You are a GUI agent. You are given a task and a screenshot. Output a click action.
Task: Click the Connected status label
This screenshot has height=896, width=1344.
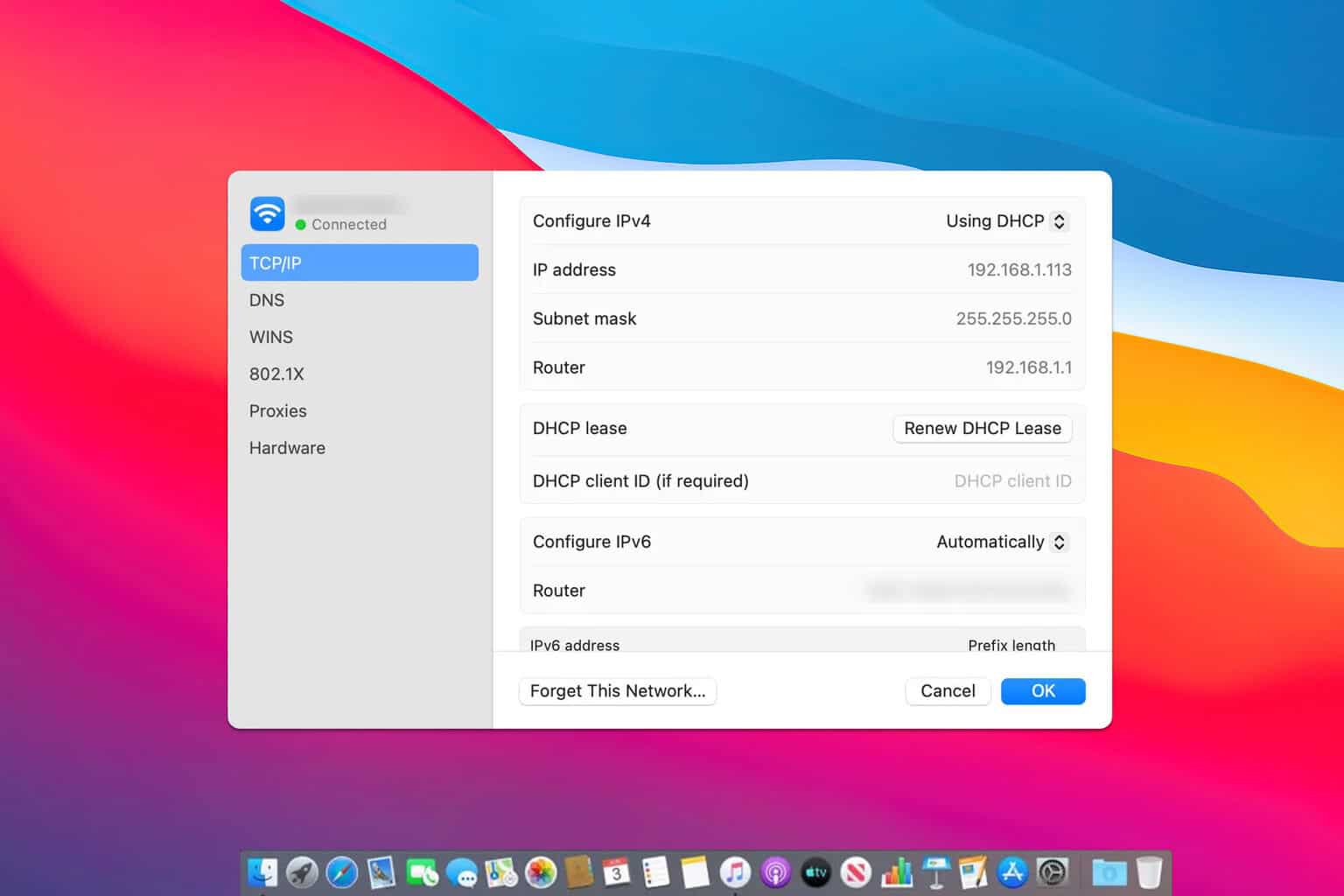pyautogui.click(x=349, y=224)
